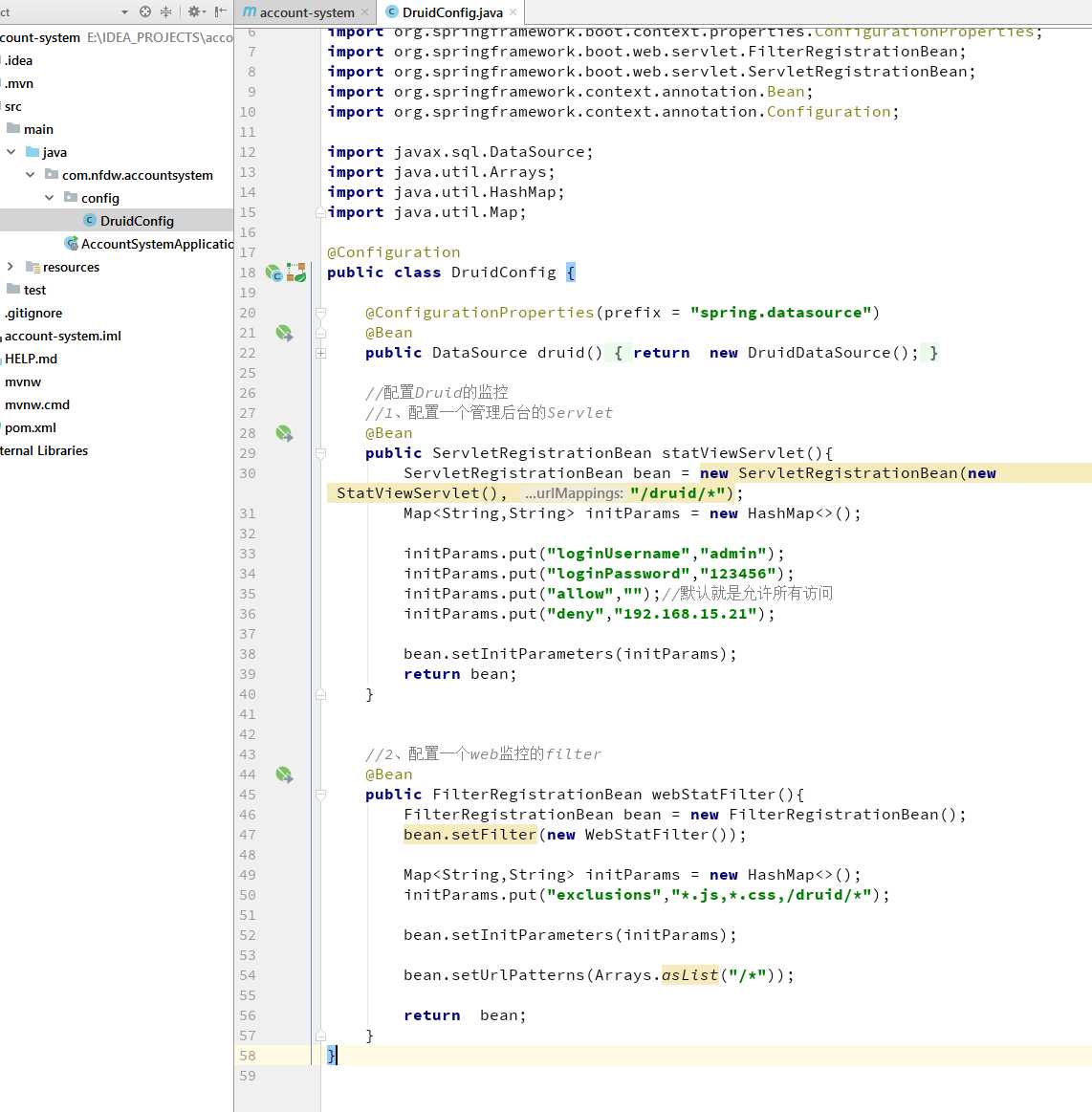The width and height of the screenshot is (1092, 1112).
Task: Click the Spring bean gutter icon on line 21
Action: coord(284,333)
